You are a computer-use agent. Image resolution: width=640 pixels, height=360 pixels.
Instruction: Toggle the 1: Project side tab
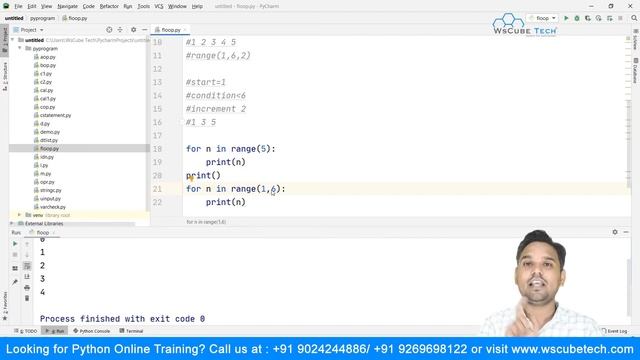pos(4,40)
